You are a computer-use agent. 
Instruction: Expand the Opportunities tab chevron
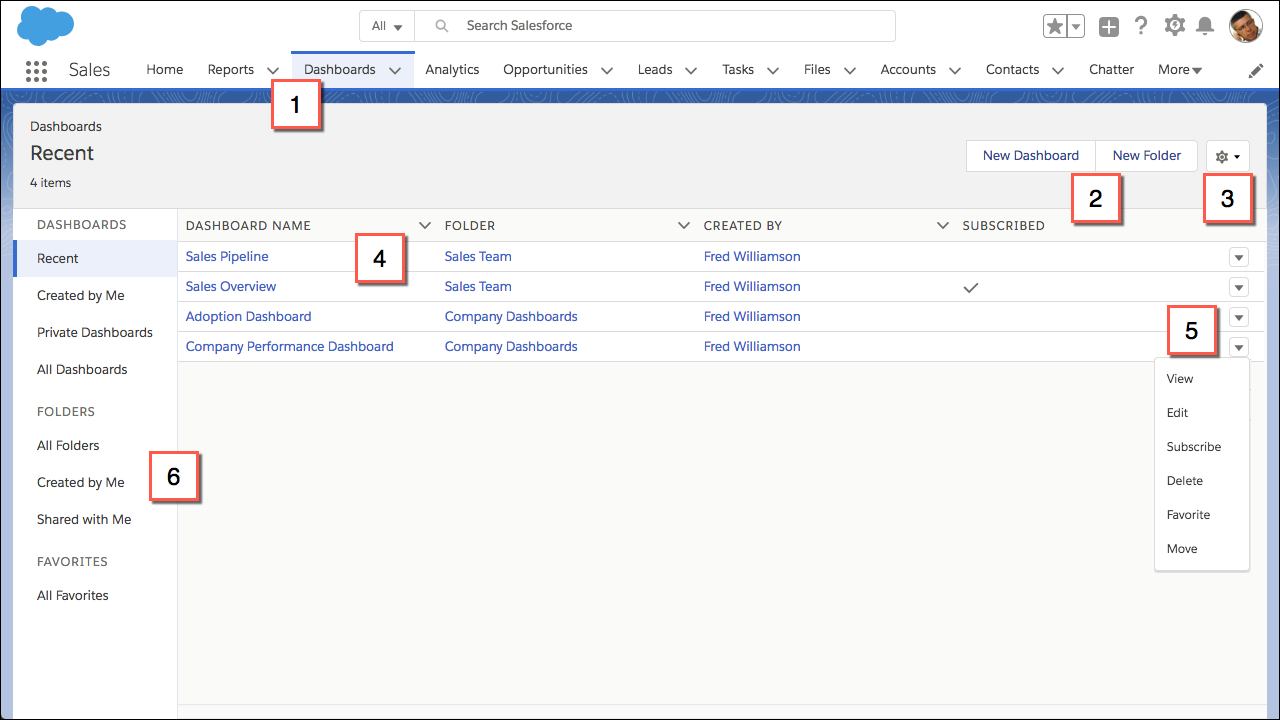(x=606, y=71)
